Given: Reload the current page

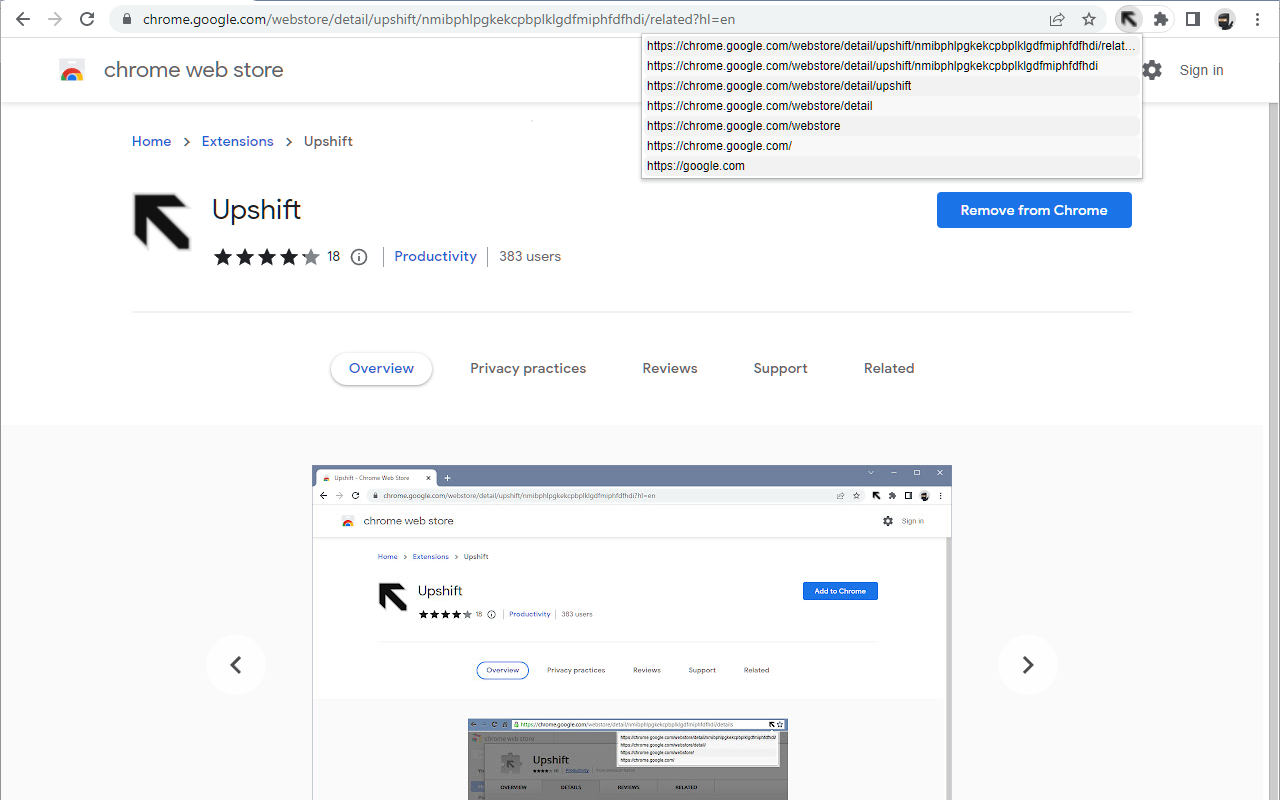Looking at the screenshot, I should tap(87, 18).
